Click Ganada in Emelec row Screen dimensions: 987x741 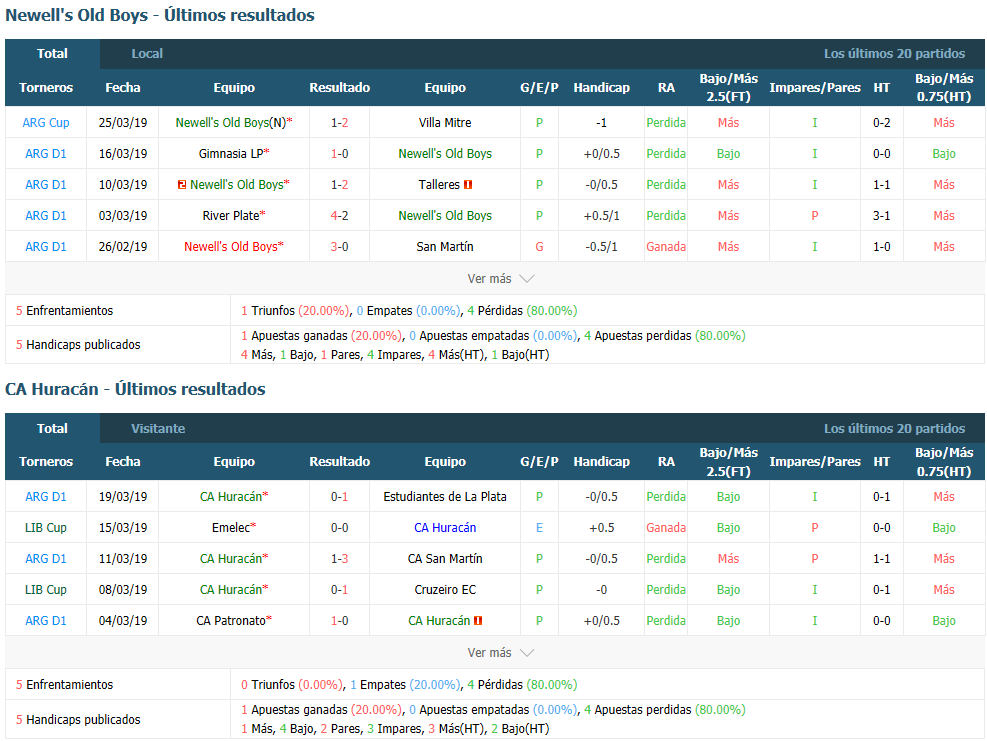(x=666, y=528)
